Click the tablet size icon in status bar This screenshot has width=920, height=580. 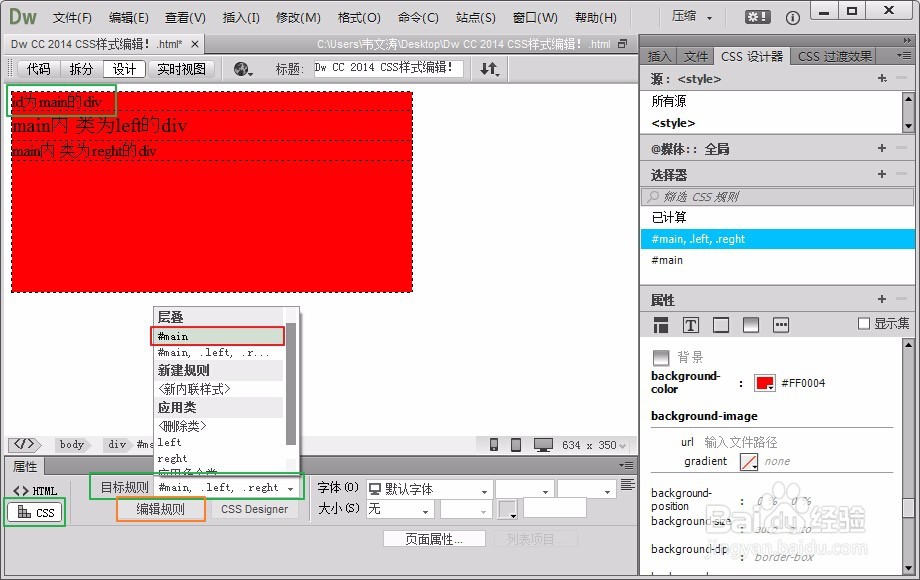[x=516, y=445]
